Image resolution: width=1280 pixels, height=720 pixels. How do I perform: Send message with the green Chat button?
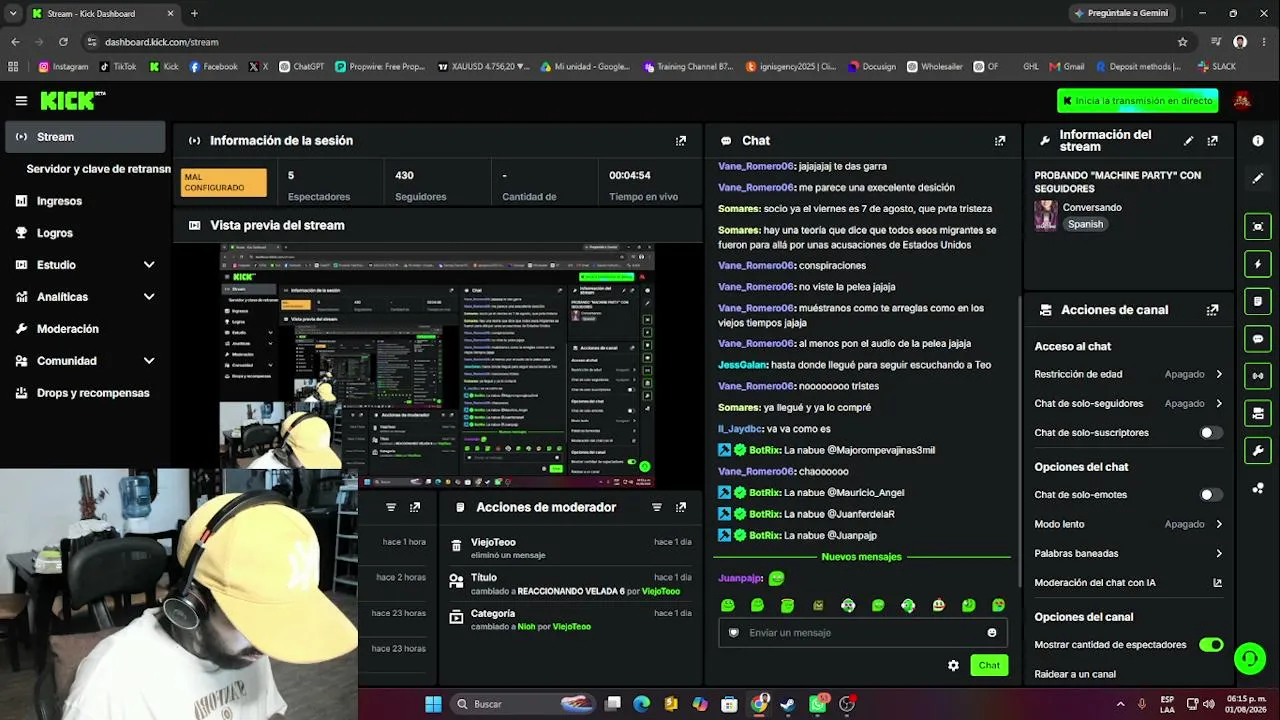(989, 665)
